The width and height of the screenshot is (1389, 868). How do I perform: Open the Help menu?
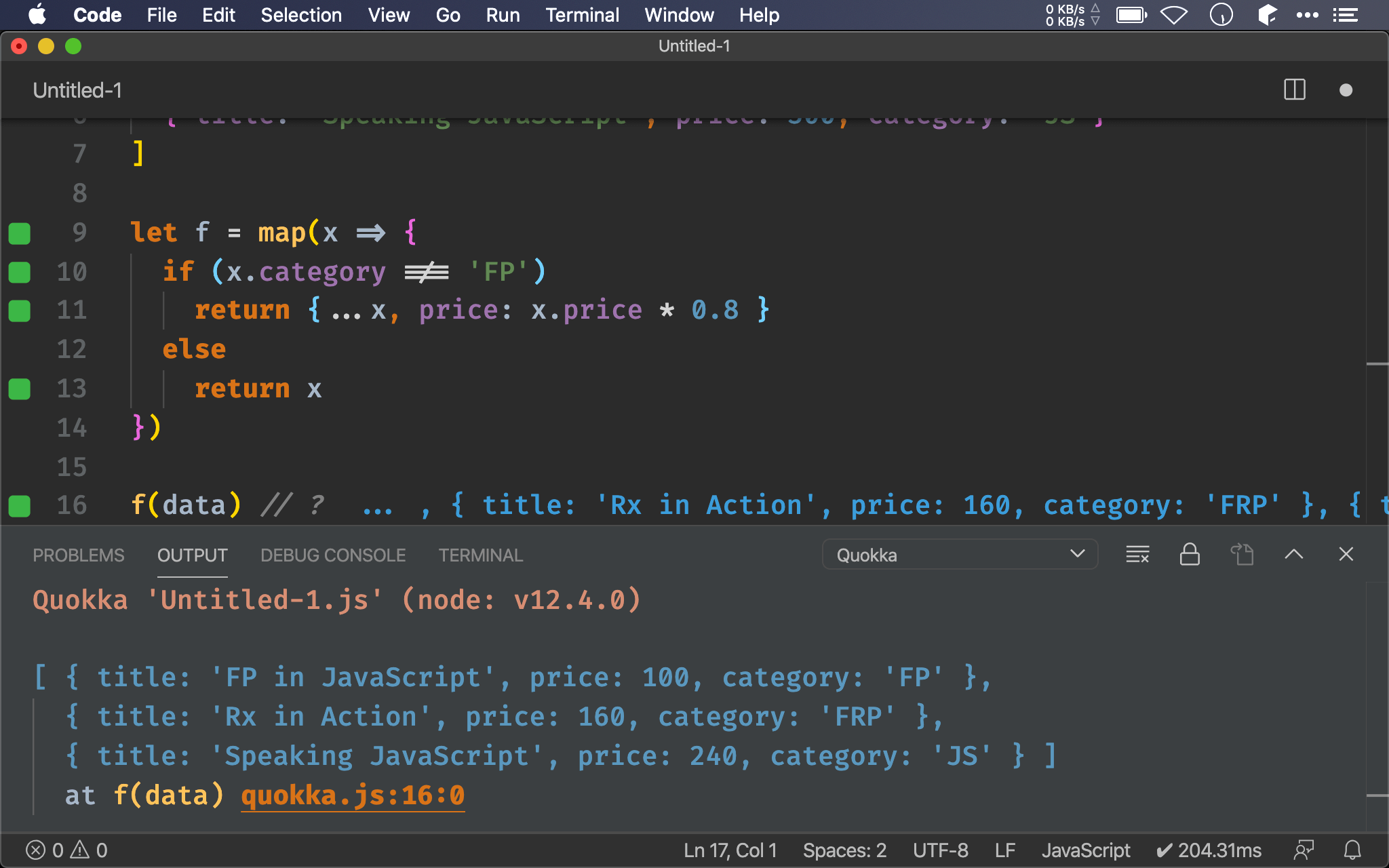(759, 15)
